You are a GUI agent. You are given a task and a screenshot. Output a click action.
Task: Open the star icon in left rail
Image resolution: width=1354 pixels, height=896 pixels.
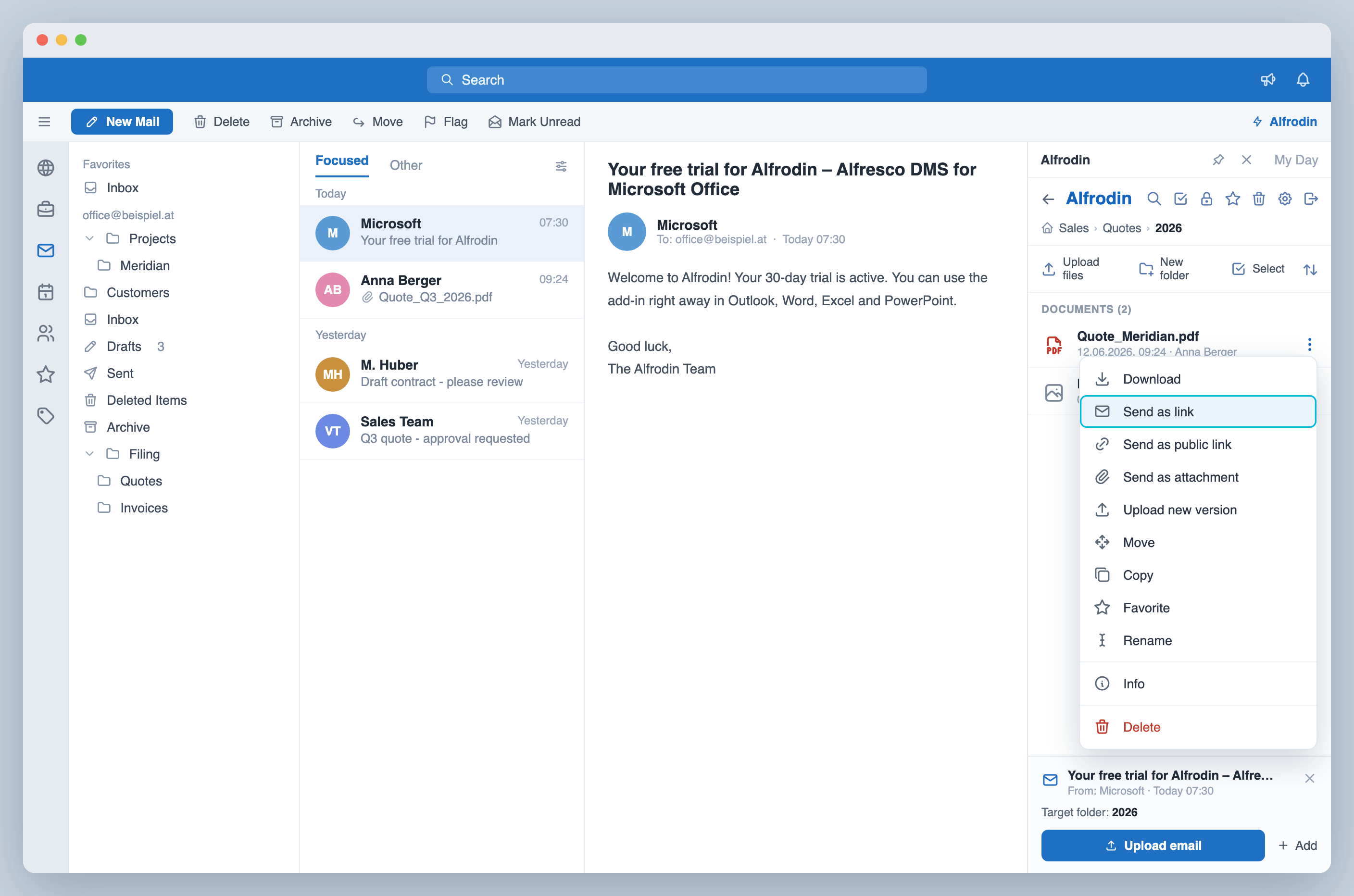46,374
